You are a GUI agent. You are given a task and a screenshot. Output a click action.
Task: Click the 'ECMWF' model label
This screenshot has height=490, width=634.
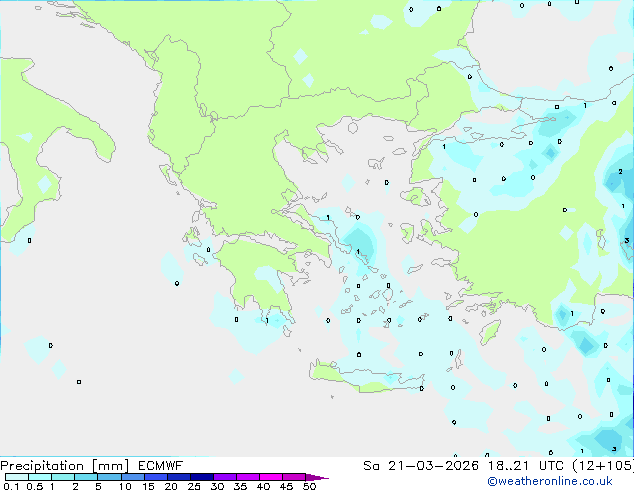(161, 466)
